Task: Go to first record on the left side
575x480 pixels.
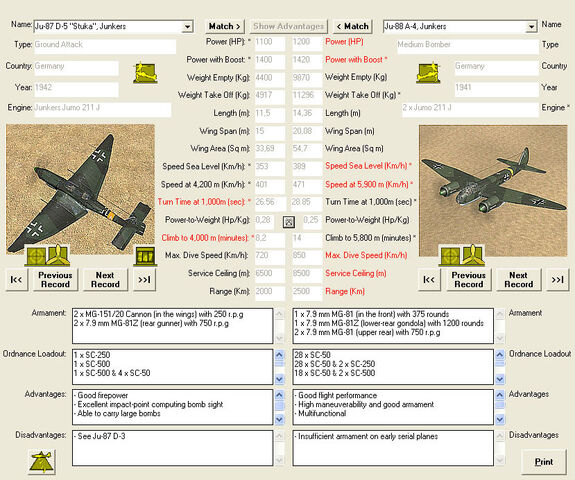Action: pos(17,280)
